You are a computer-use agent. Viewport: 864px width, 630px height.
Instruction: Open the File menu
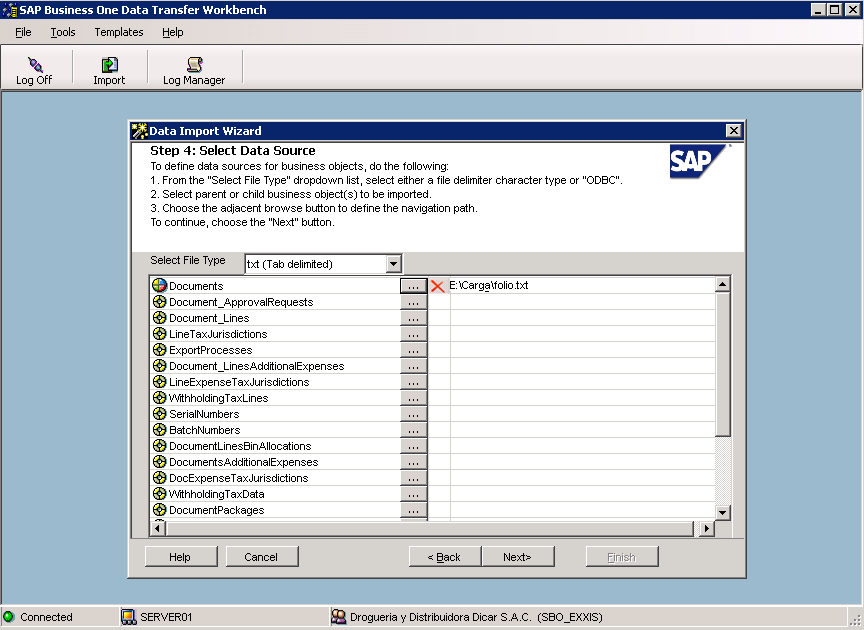(x=22, y=32)
